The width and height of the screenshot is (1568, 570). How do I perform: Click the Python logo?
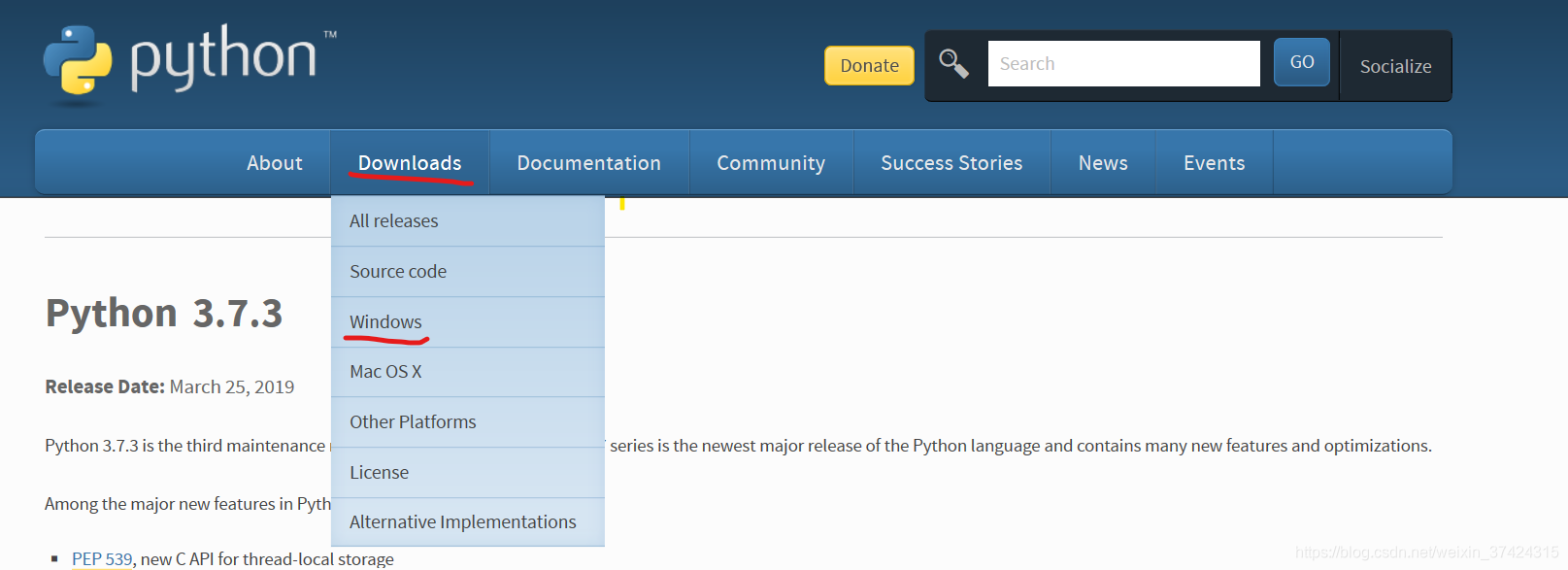coord(189,60)
